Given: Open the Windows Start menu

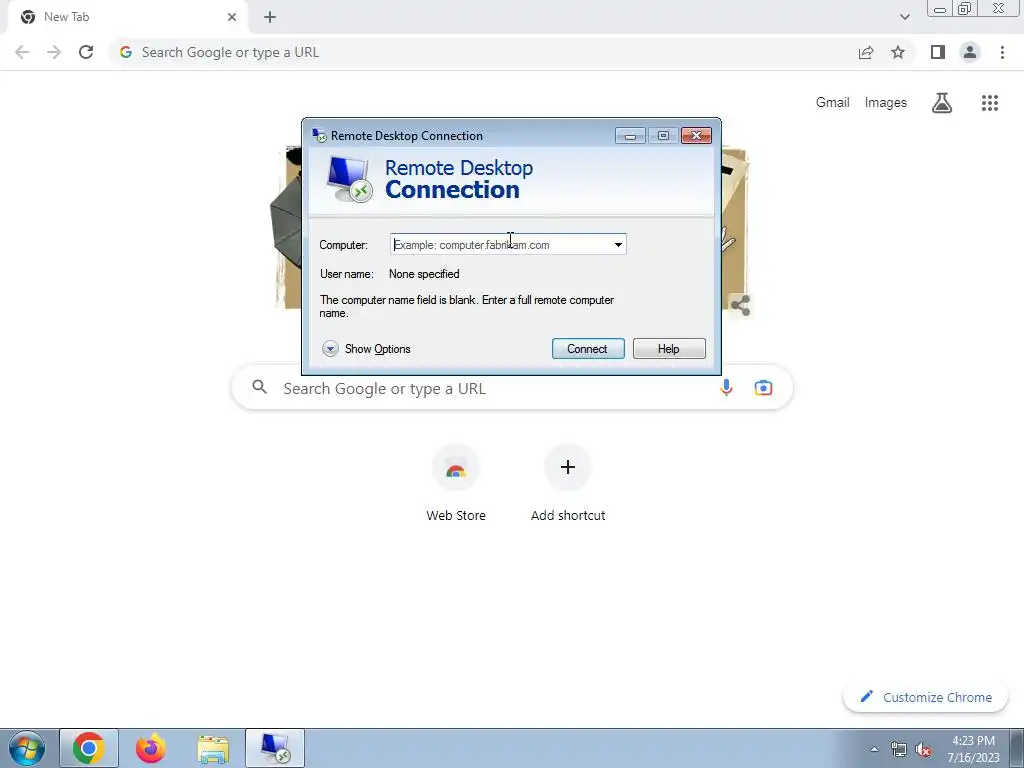Looking at the screenshot, I should [x=27, y=748].
